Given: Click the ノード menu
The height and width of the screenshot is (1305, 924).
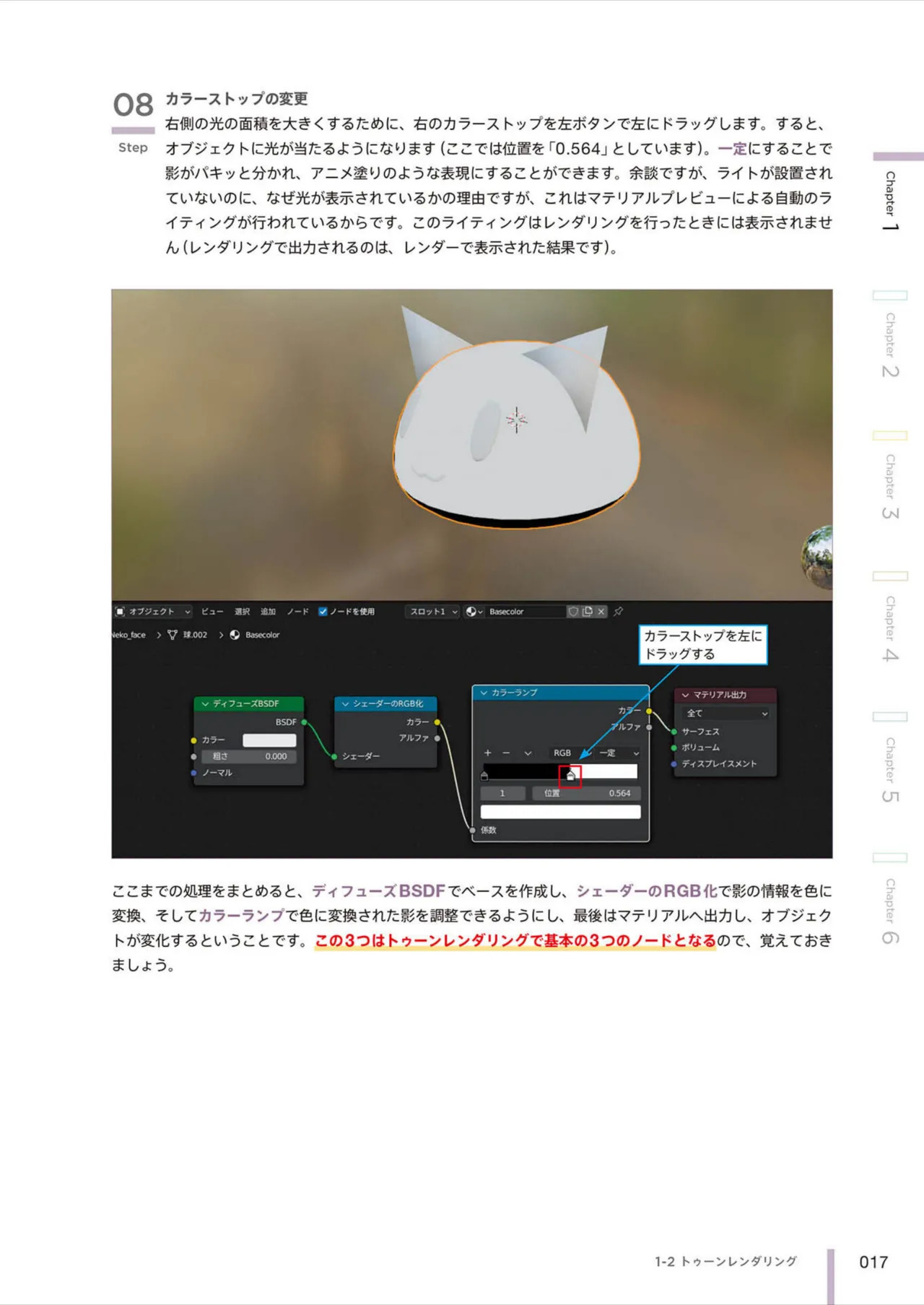Looking at the screenshot, I should [297, 612].
